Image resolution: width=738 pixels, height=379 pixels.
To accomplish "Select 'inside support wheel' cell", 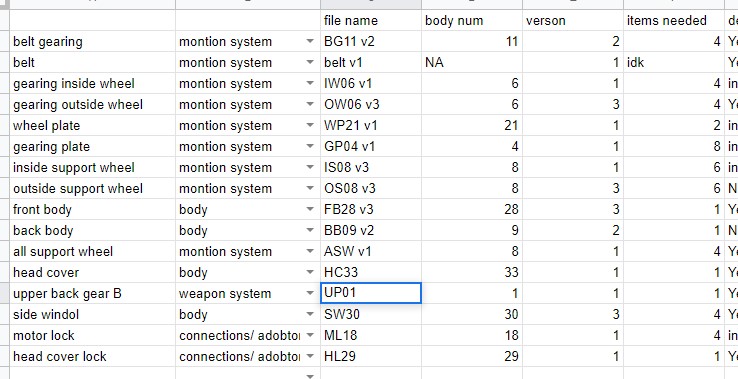I will 93,168.
